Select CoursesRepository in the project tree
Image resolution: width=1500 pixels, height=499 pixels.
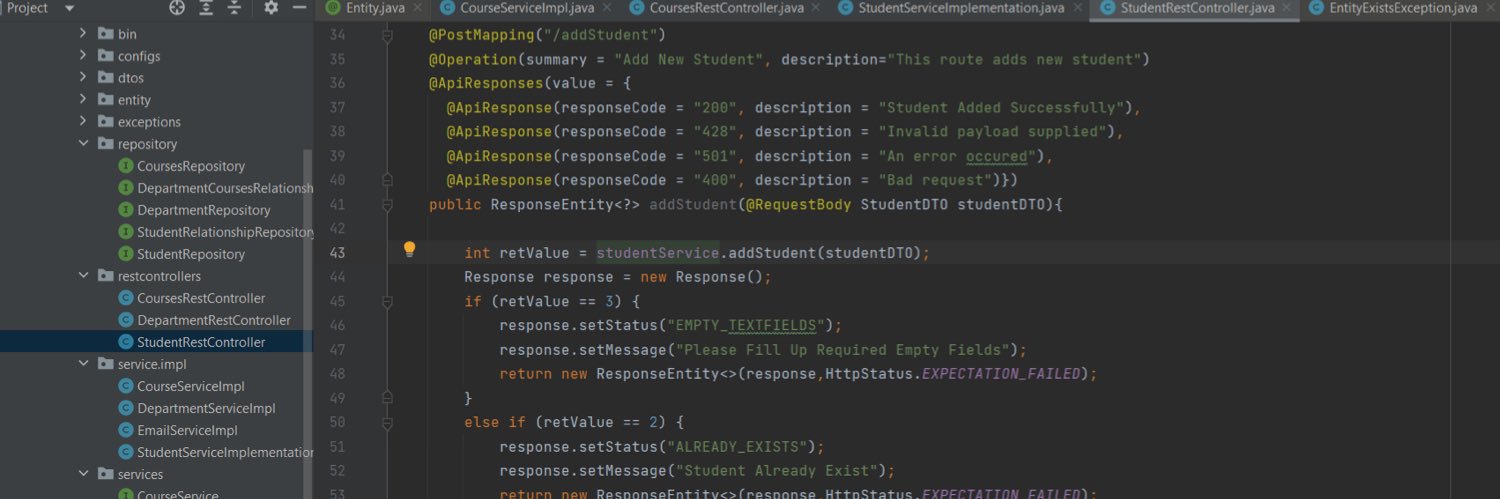(190, 166)
